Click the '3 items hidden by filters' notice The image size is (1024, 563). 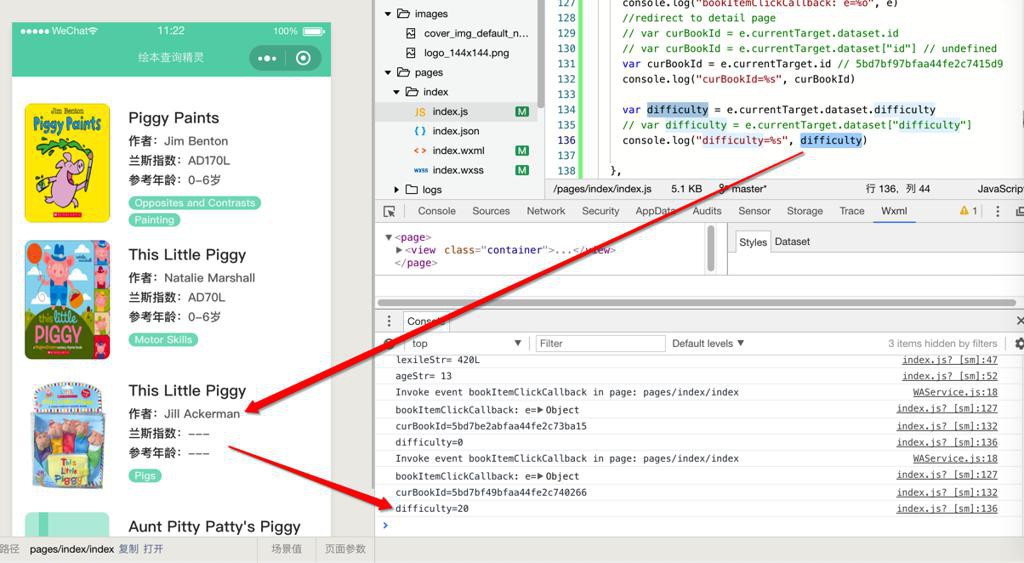942,343
